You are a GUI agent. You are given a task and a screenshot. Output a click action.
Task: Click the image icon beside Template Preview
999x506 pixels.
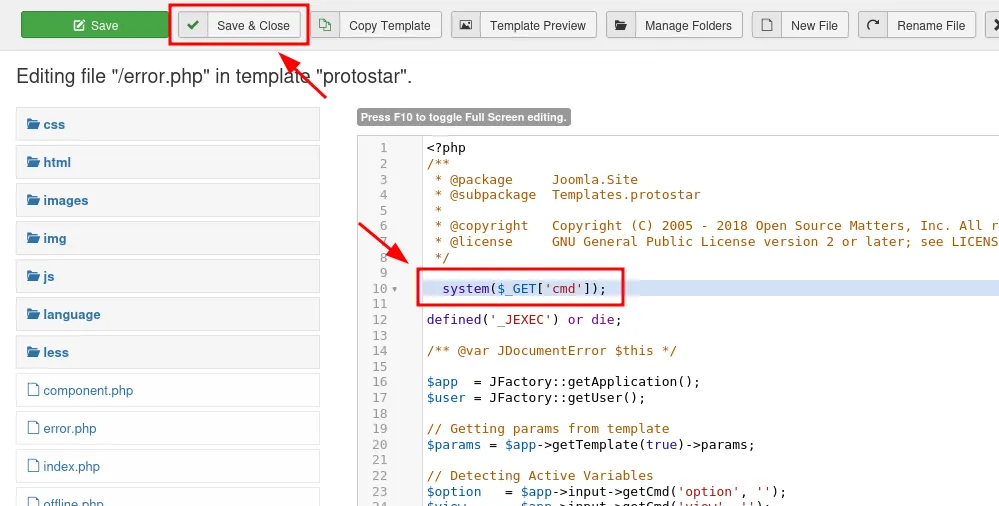[466, 25]
